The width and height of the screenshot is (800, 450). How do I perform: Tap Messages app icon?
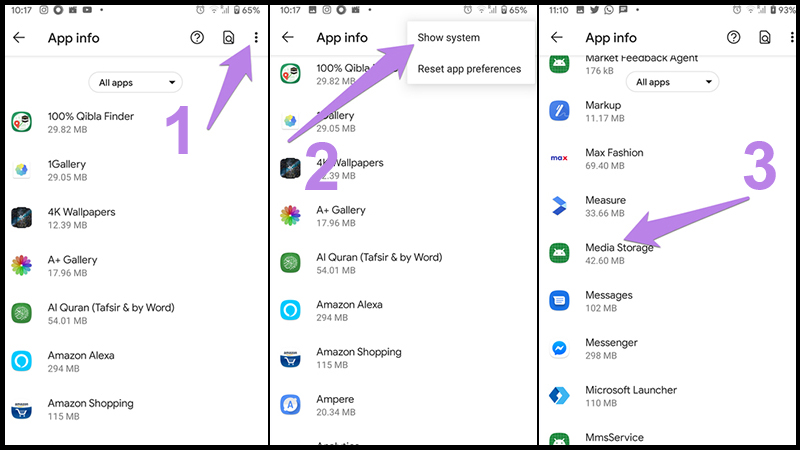[559, 301]
